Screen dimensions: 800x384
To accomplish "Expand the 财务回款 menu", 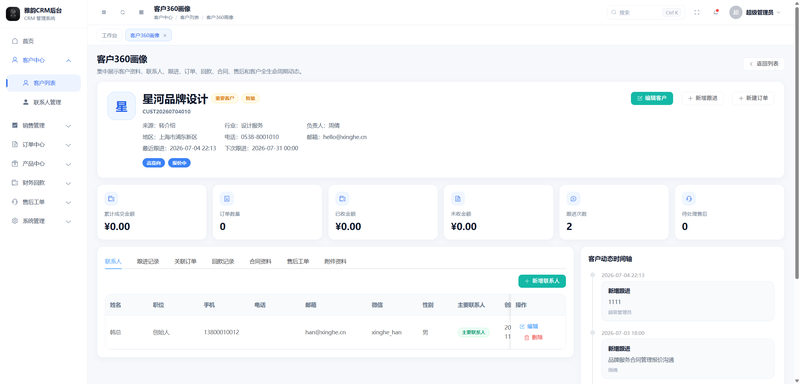I will 43,183.
